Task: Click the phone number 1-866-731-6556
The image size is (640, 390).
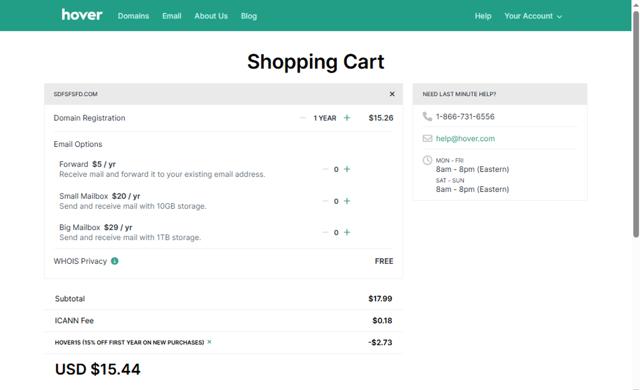Action: [x=465, y=117]
